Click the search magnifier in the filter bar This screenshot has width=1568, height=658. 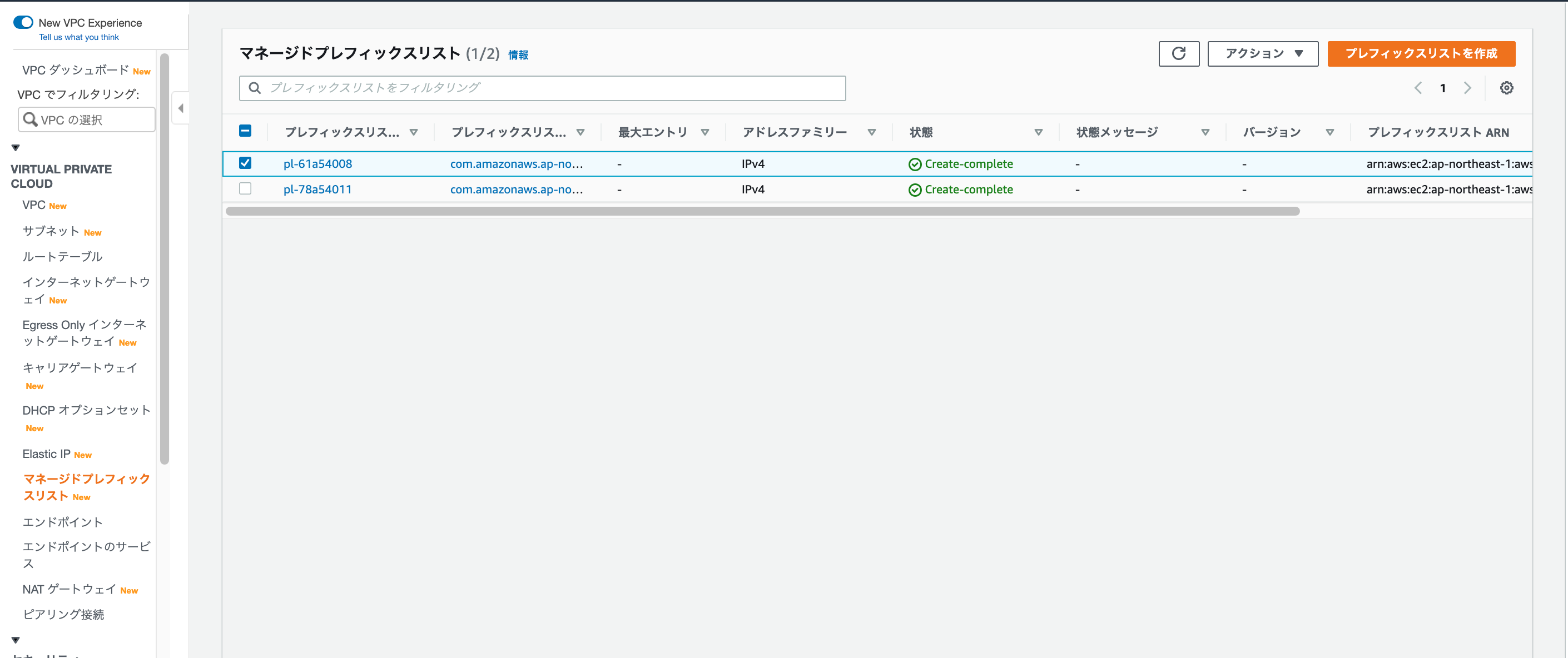pos(255,88)
